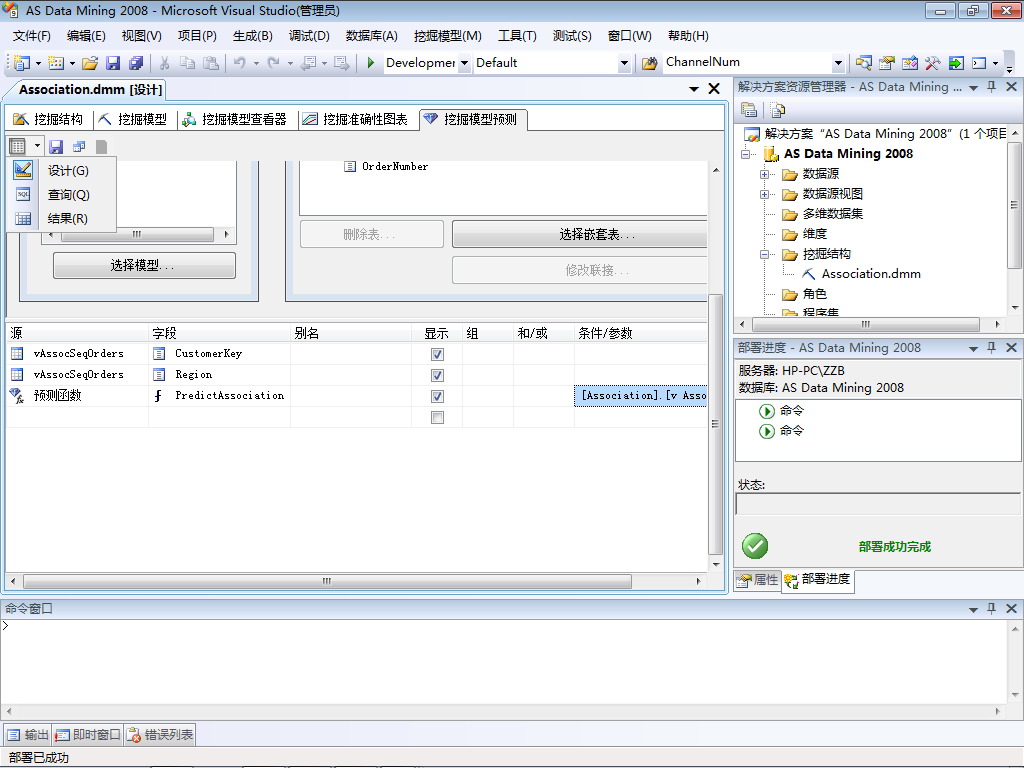Click the green Start debugging arrow
Image resolution: width=1024 pixels, height=768 pixels.
tap(370, 63)
